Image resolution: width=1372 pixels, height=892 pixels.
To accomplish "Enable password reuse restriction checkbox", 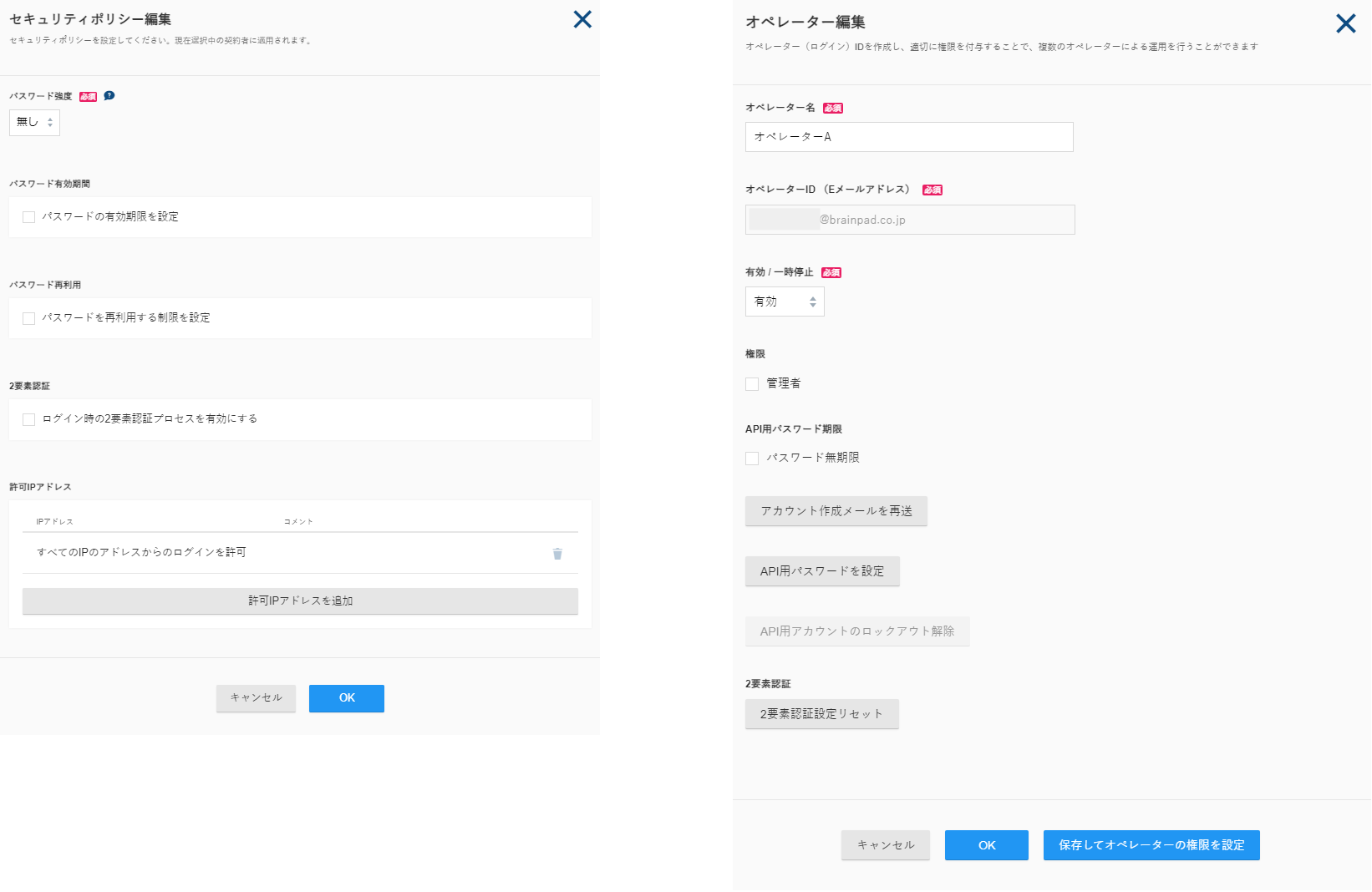I will [29, 318].
